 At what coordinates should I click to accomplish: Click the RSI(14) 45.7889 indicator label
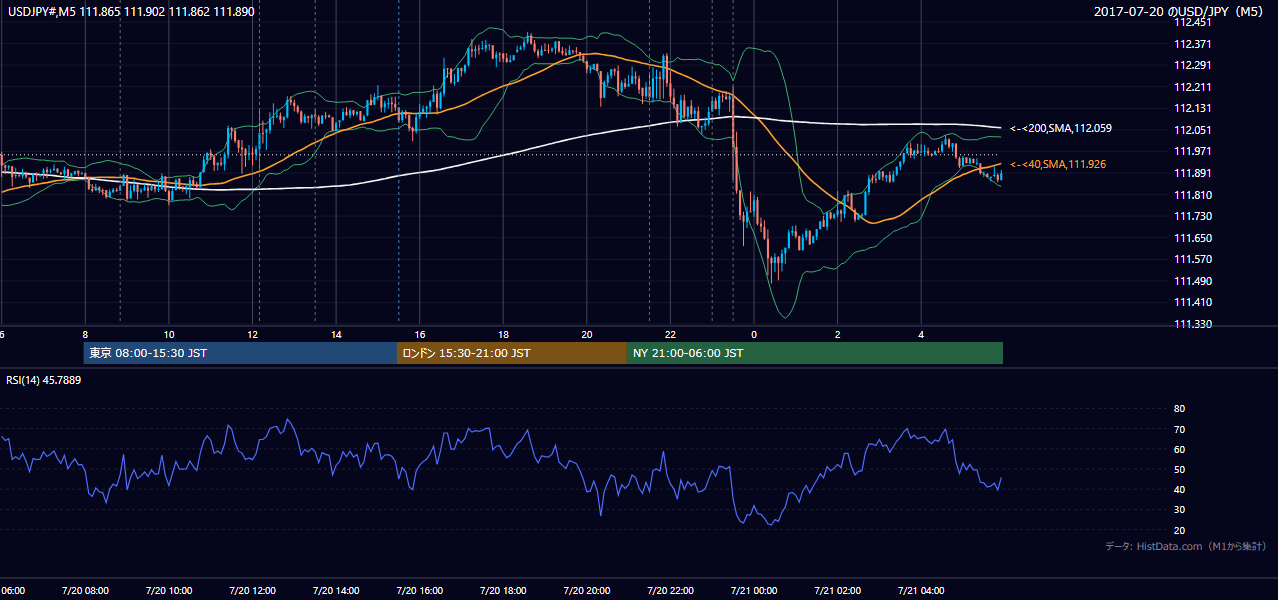coord(44,381)
